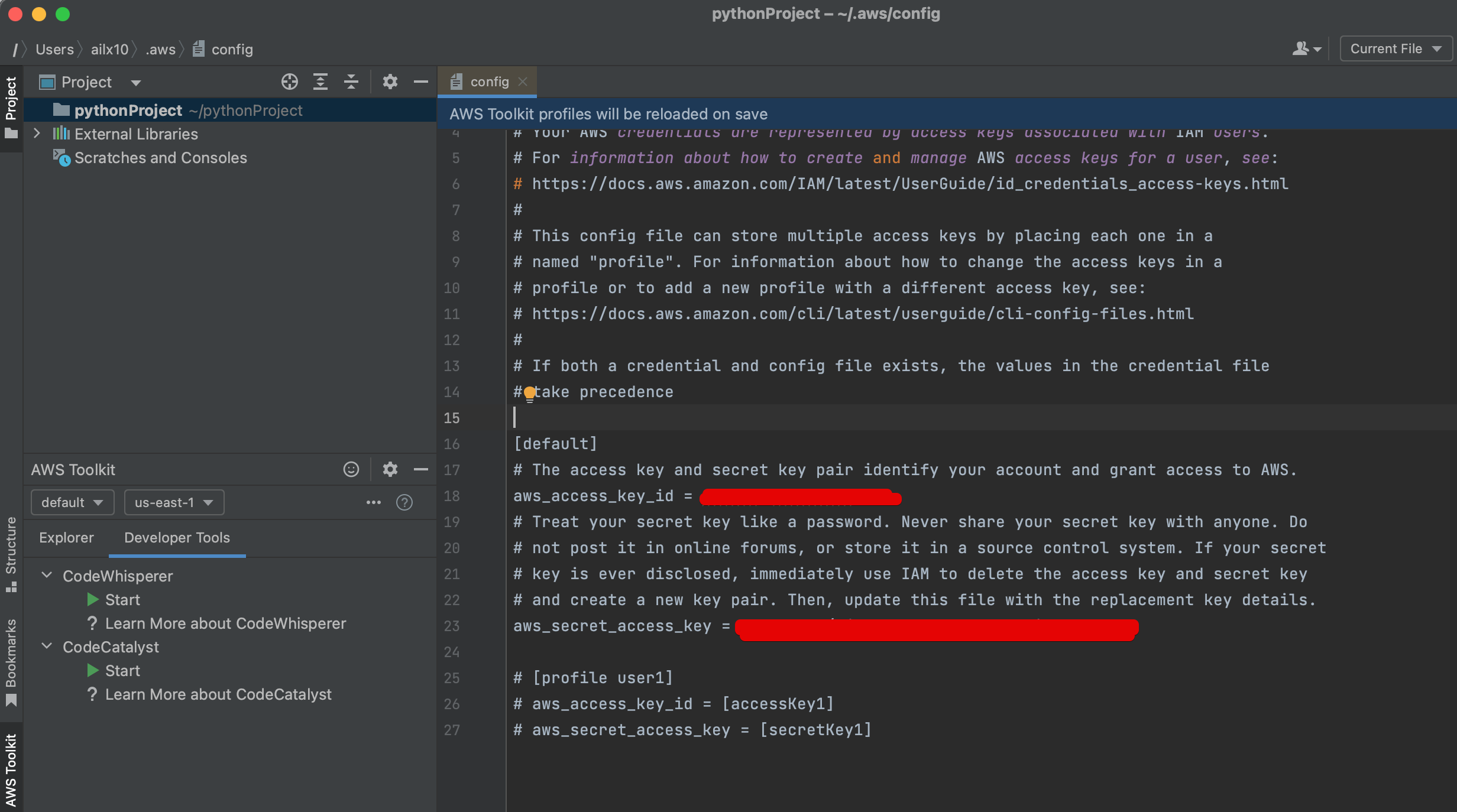This screenshot has width=1457, height=812.
Task: Expand all nodes using the Expand All icon
Action: point(321,82)
